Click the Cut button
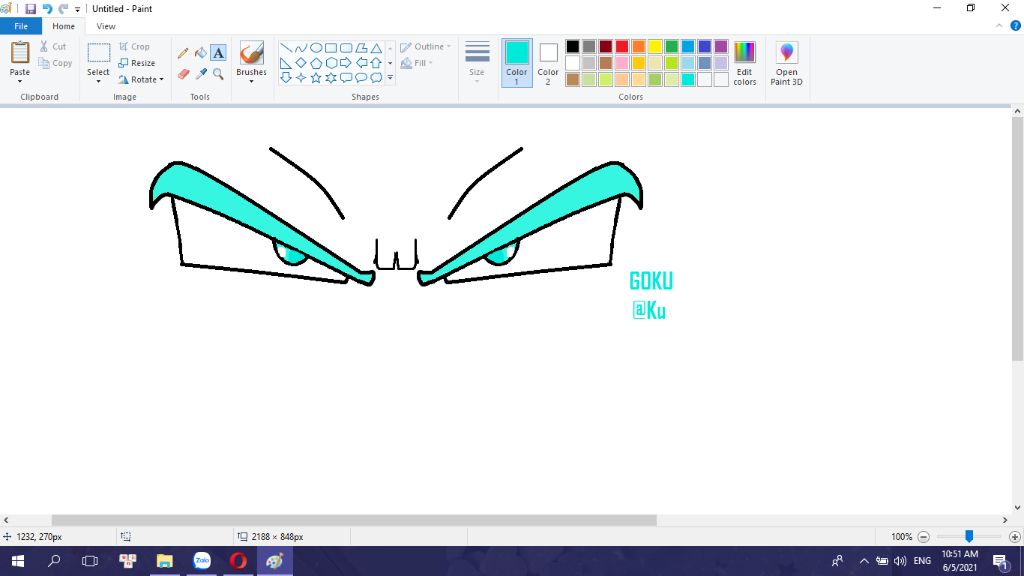Image resolution: width=1024 pixels, height=576 pixels. point(53,46)
